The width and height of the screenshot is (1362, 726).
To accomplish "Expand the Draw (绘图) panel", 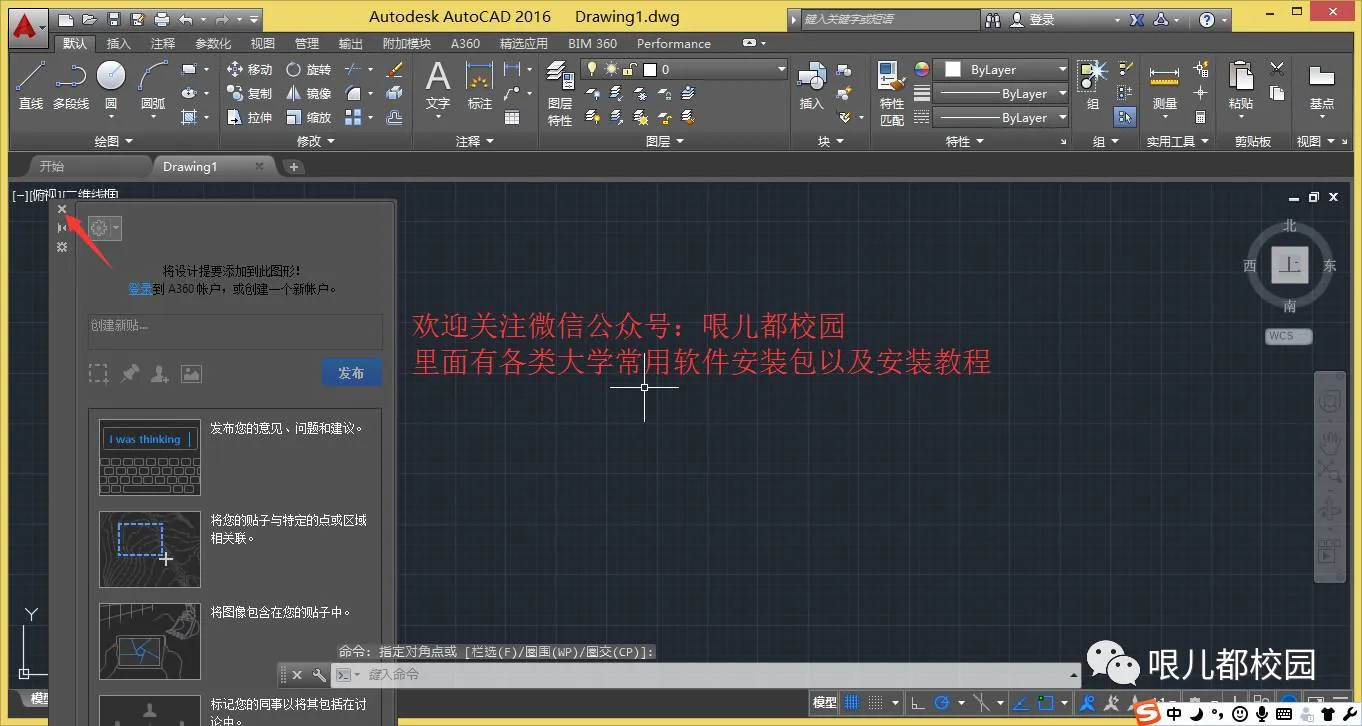I will coord(113,142).
